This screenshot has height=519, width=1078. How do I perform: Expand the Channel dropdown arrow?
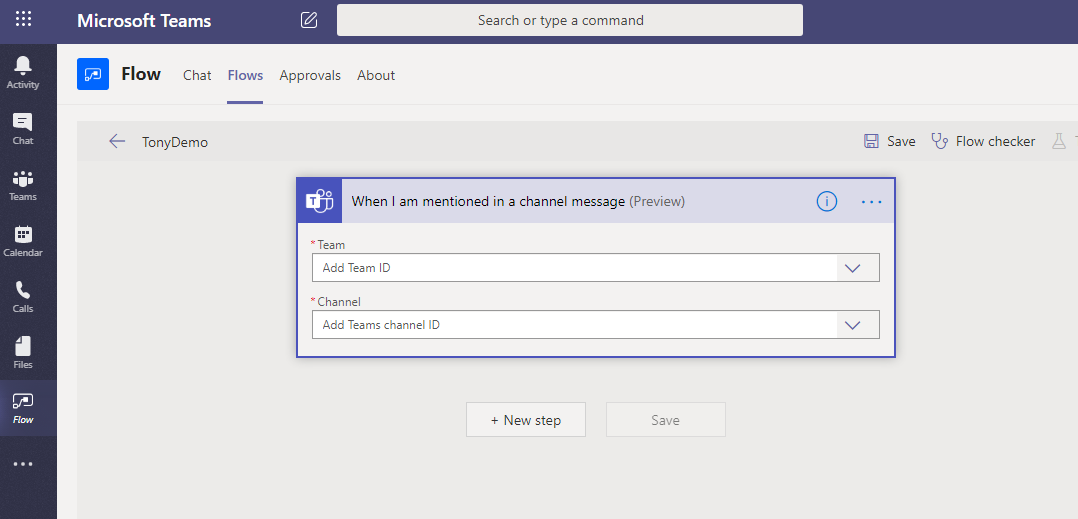852,325
